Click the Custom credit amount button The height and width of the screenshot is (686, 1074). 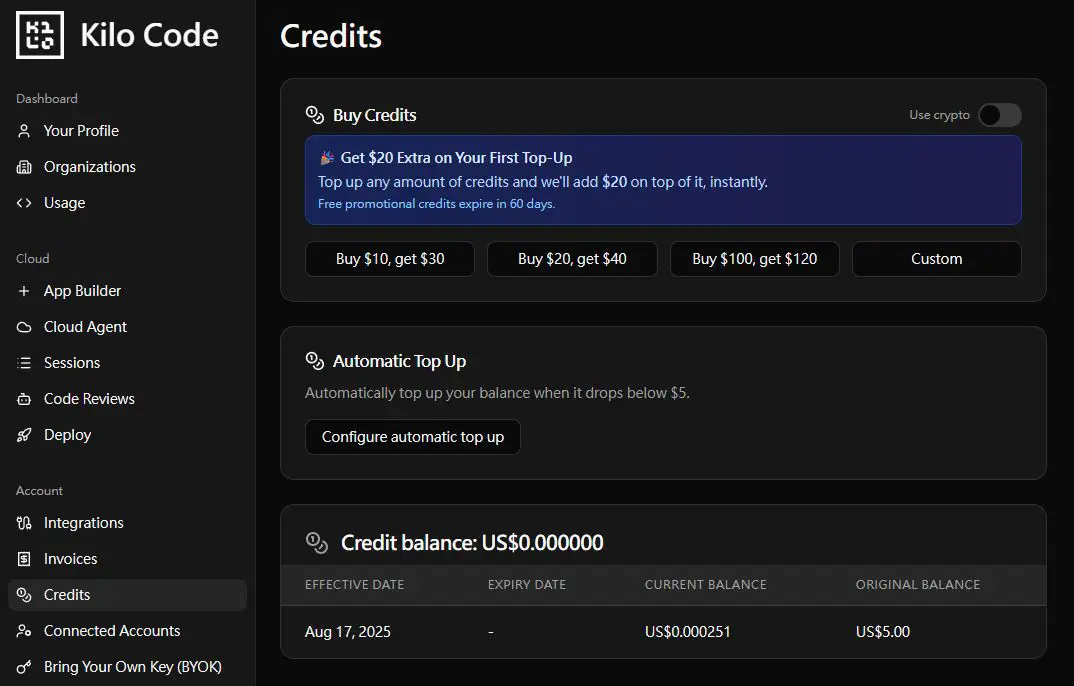click(x=936, y=259)
